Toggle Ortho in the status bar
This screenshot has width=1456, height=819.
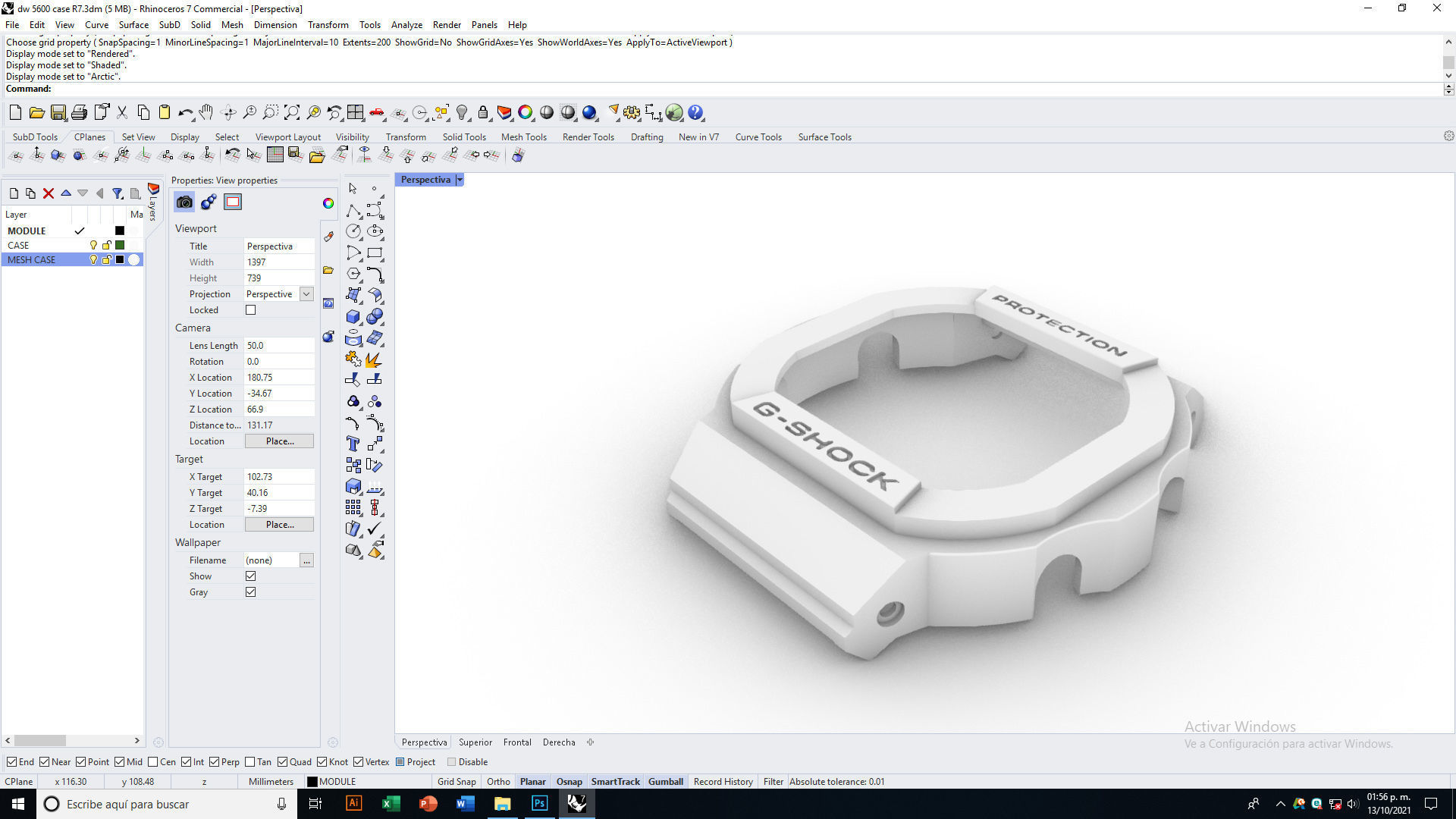tap(498, 782)
